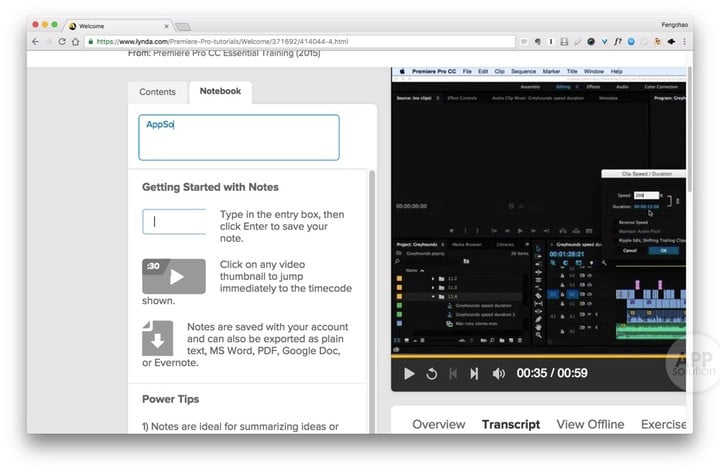Click the orange video progress bar

pos(538,356)
